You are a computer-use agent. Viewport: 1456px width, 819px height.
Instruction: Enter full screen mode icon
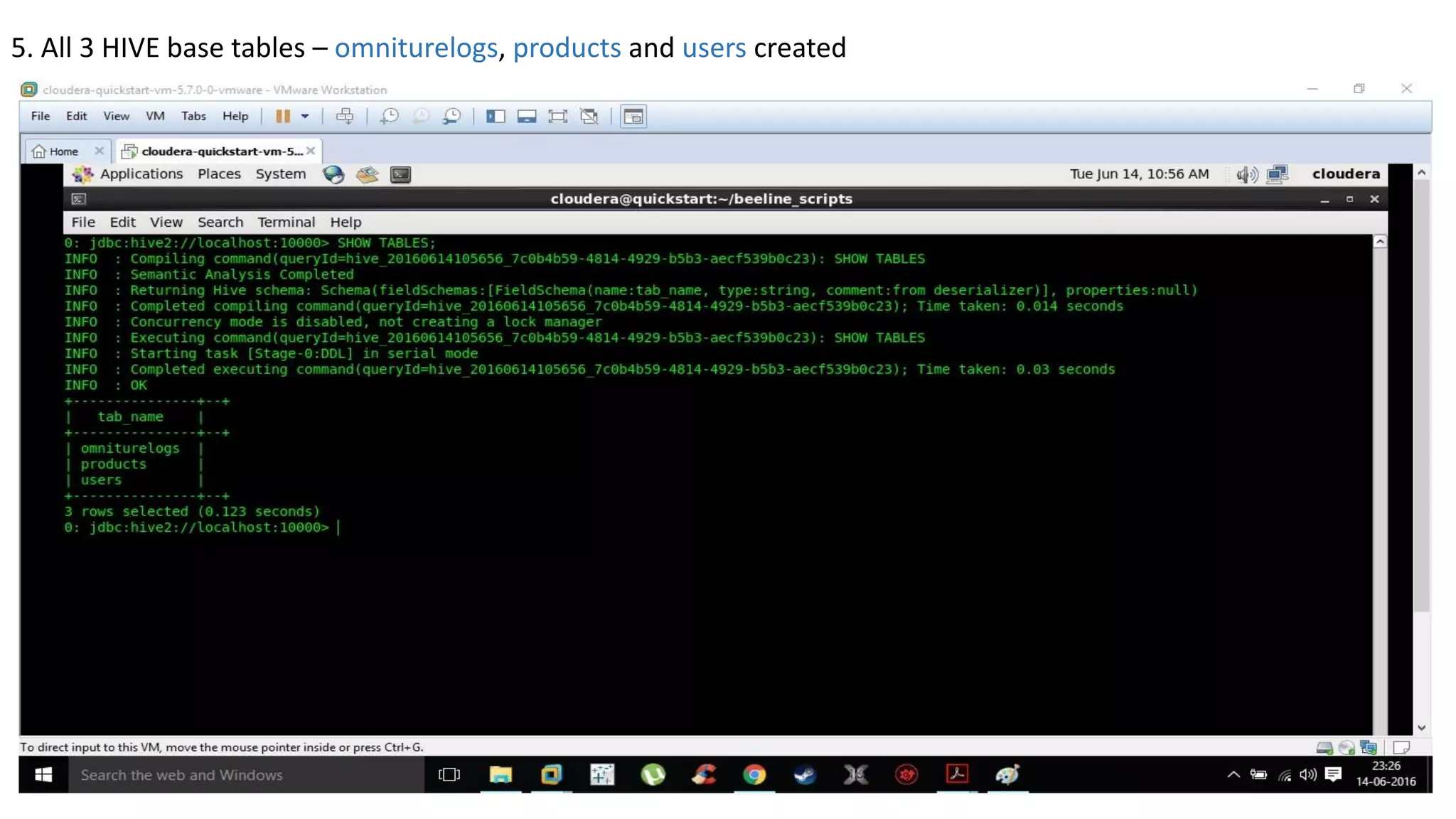click(x=558, y=116)
